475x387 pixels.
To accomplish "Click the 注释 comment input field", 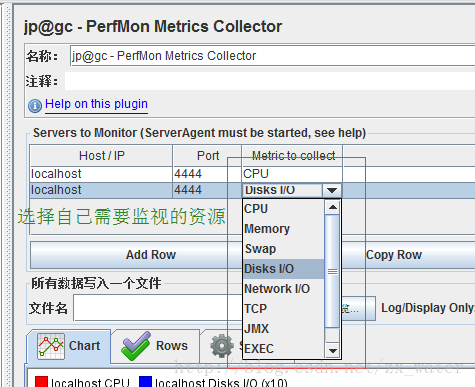I will 270,81.
